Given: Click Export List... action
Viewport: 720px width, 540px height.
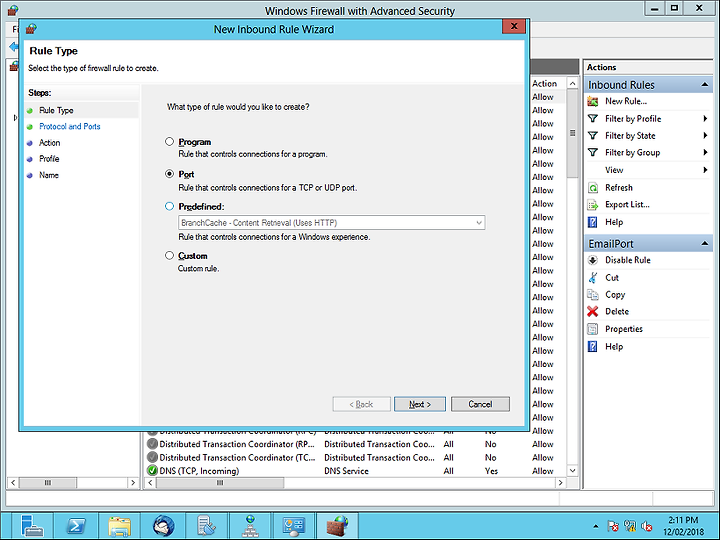Looking at the screenshot, I should coord(627,205).
